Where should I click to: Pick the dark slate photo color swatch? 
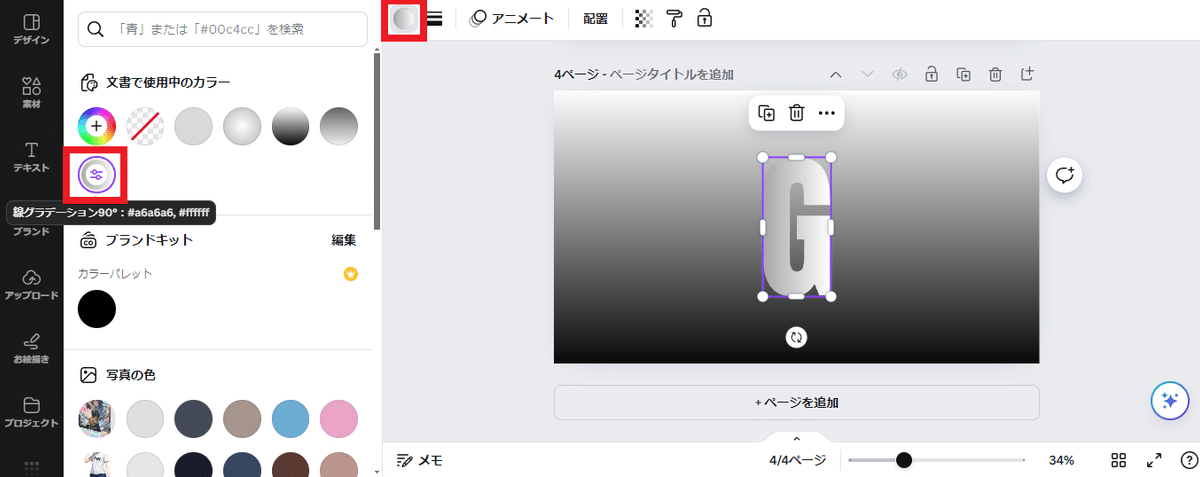(x=194, y=418)
